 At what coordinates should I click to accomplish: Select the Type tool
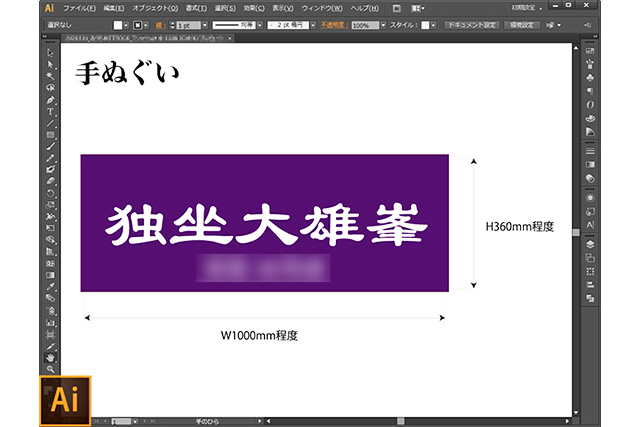pyautogui.click(x=50, y=112)
